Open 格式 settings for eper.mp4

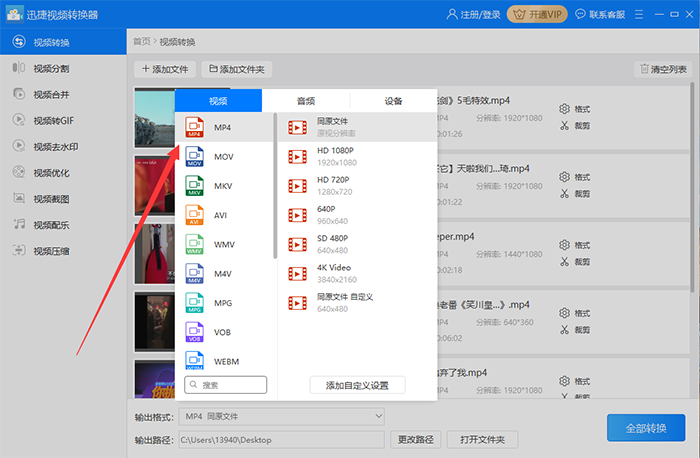575,245
